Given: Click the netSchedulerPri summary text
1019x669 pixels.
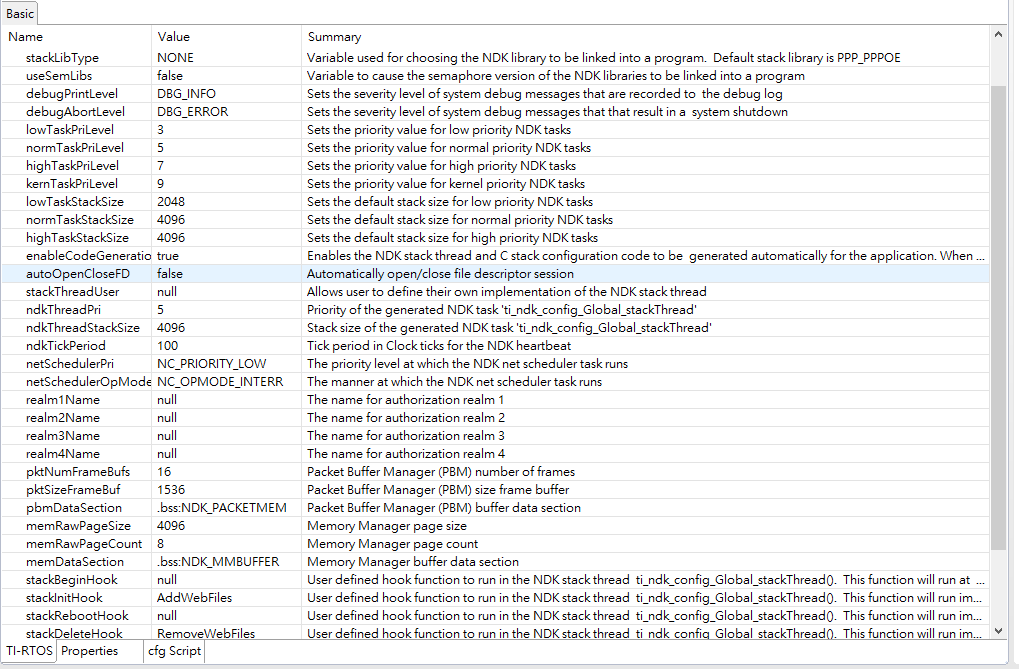Looking at the screenshot, I should 467,364.
